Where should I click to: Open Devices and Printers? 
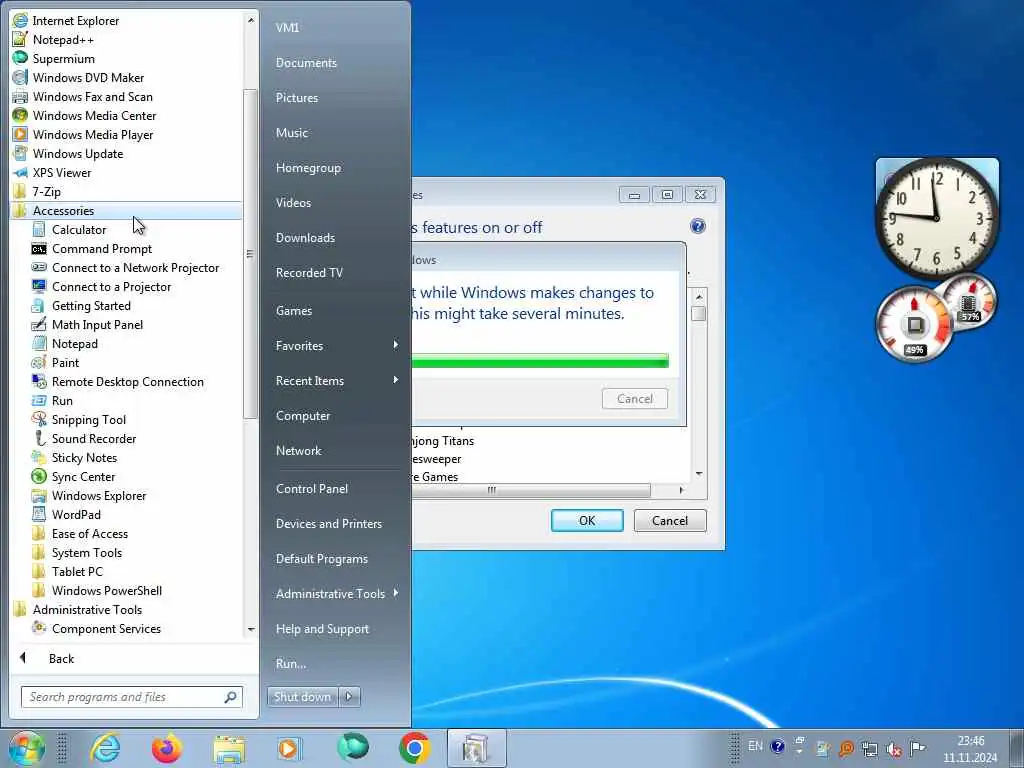(328, 524)
